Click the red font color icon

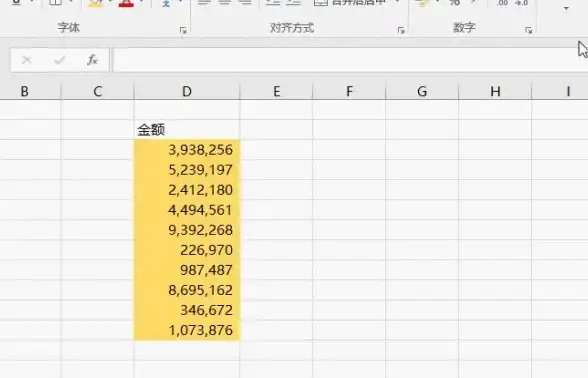click(x=126, y=3)
